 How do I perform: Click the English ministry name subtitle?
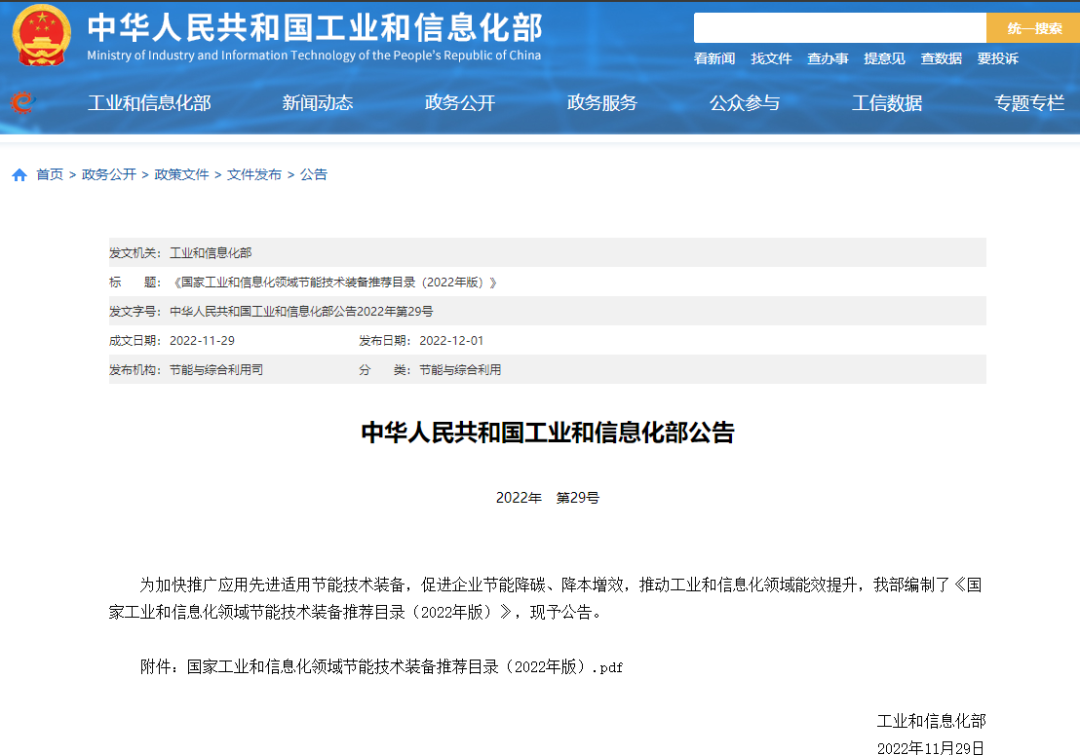pyautogui.click(x=314, y=56)
